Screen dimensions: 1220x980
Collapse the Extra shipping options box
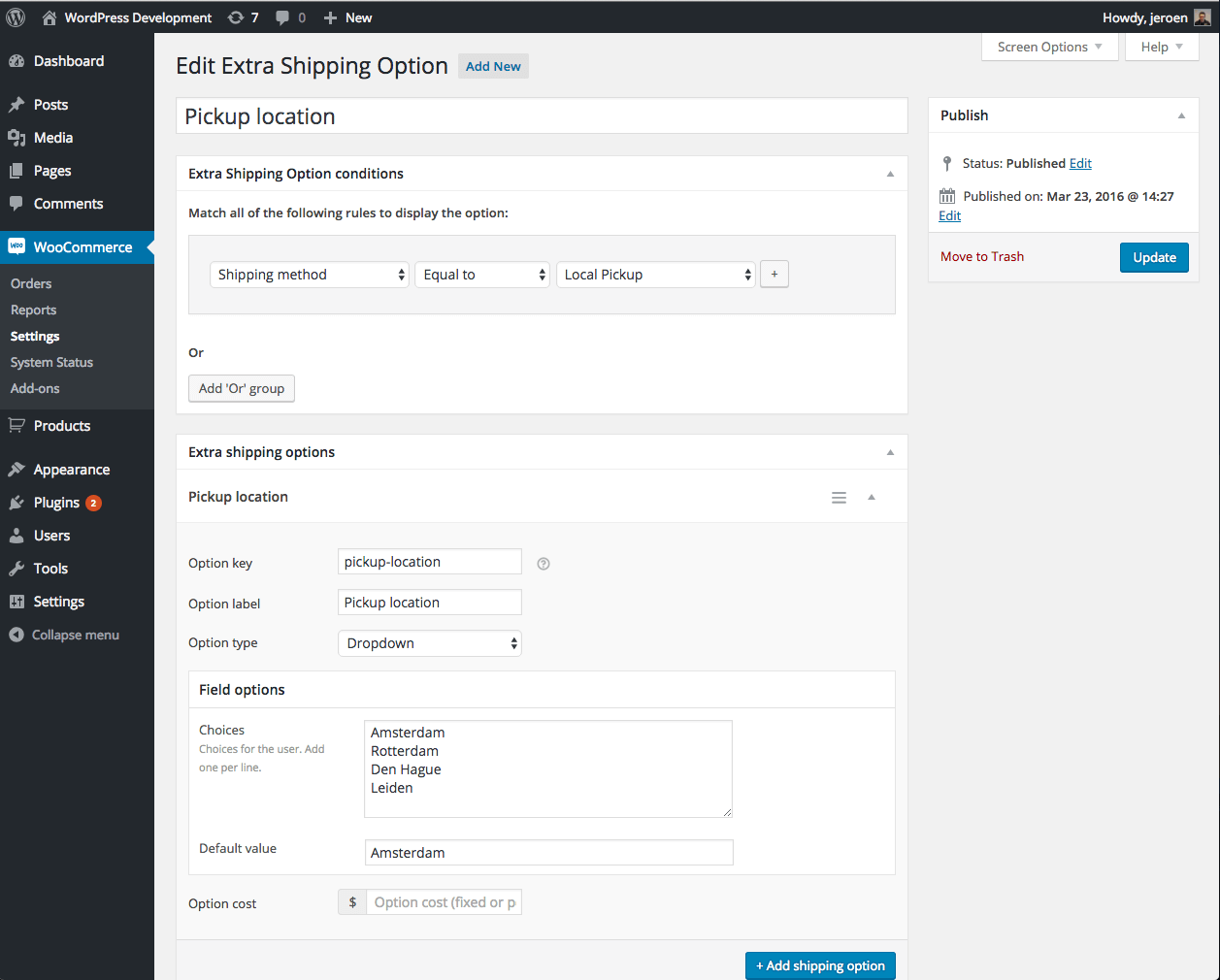890,452
